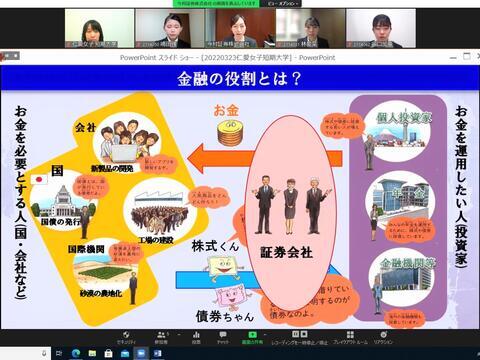The image size is (480, 360).
Task: Expand the caret next to Participants
Action: point(179,334)
